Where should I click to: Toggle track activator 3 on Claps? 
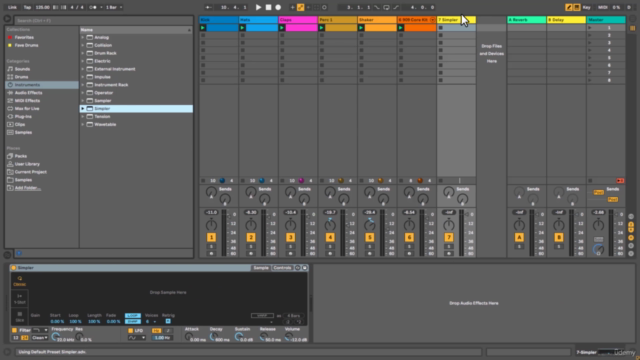tap(291, 237)
